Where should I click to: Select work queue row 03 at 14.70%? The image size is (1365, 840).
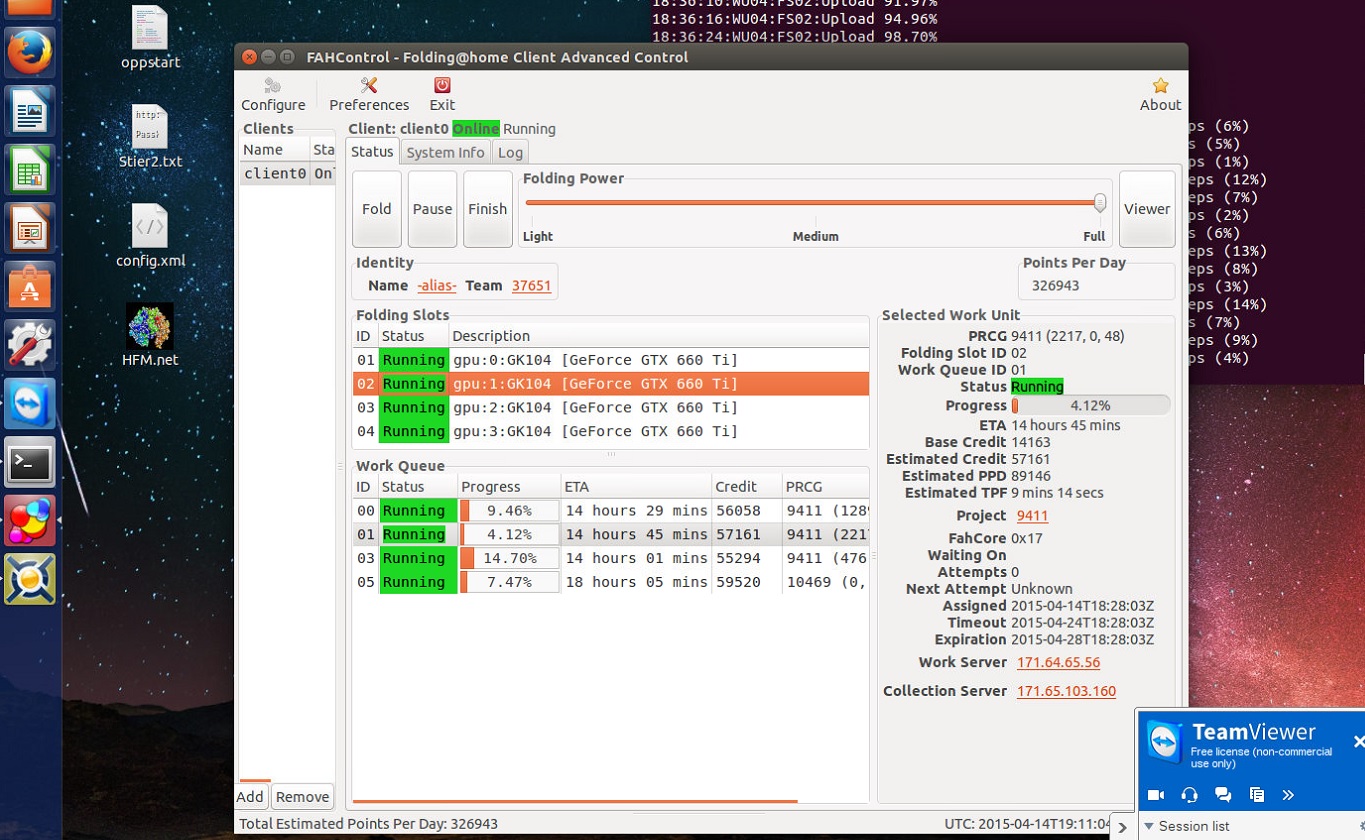[x=611, y=558]
